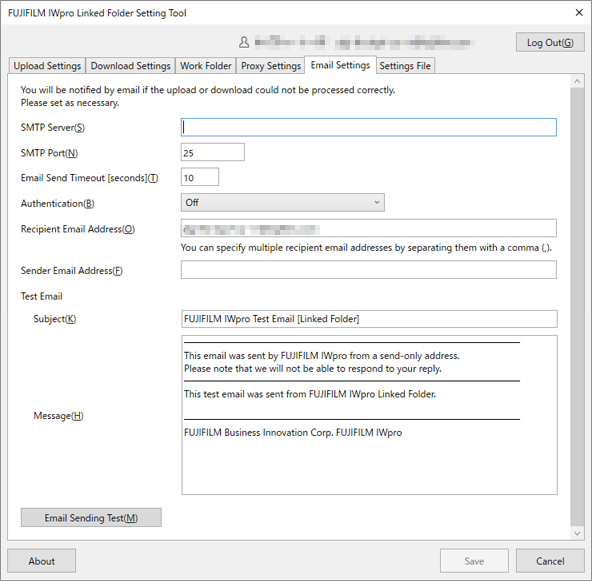
Task: Focus the SMTP Server input field
Action: (x=368, y=127)
